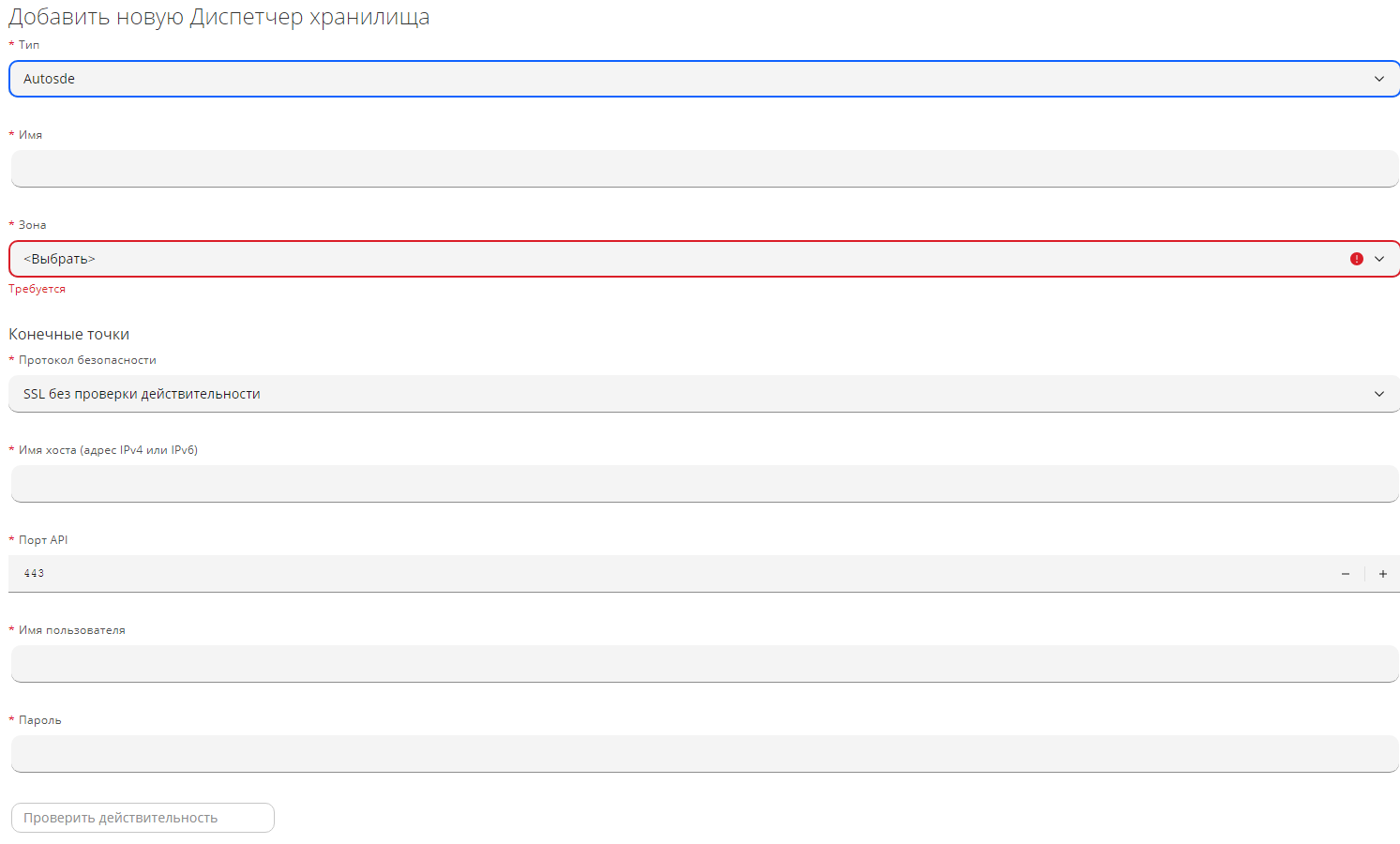Click chevron arrow of Протокол безопасности field

[1378, 394]
